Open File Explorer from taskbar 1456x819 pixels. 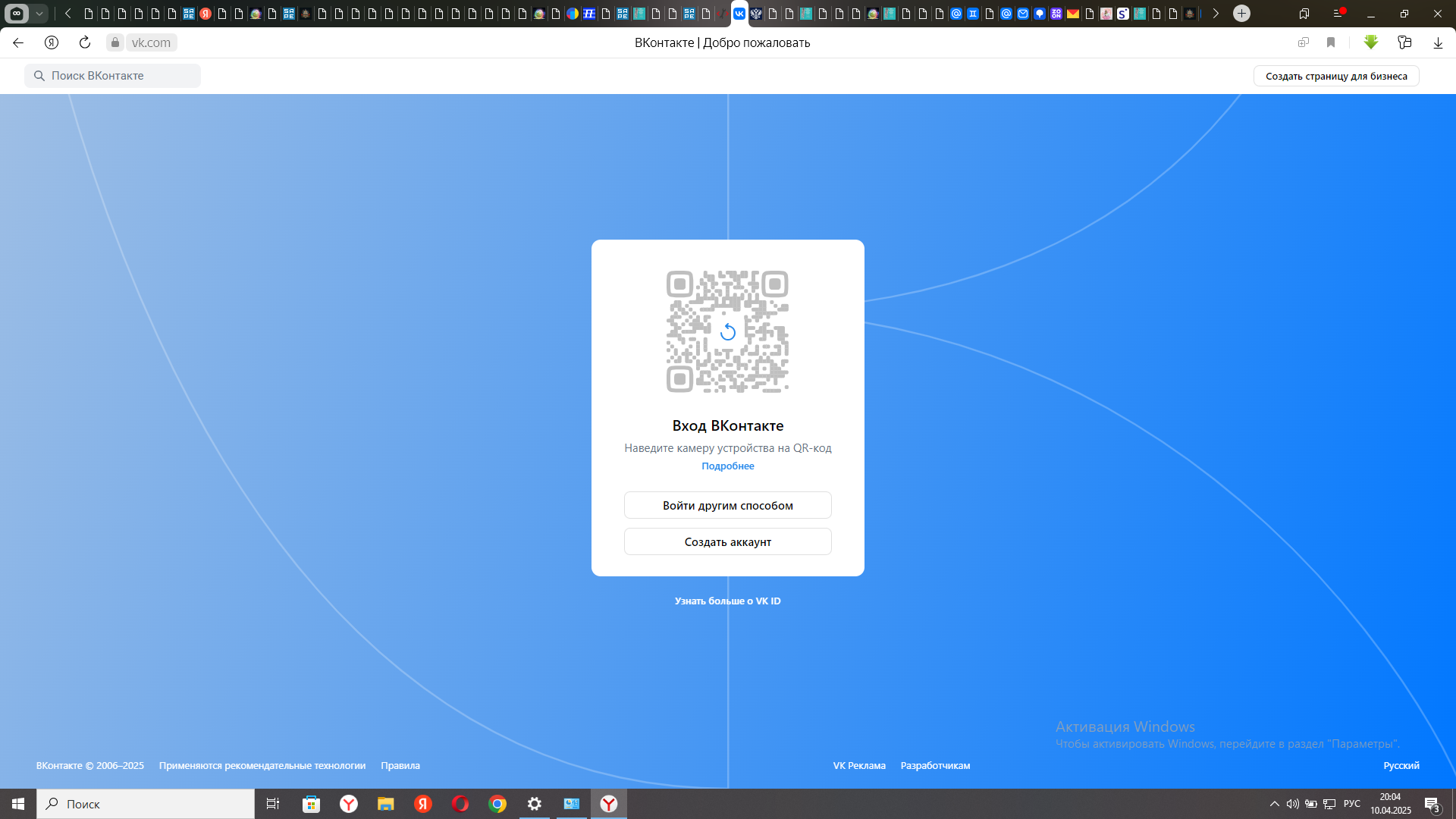[386, 804]
